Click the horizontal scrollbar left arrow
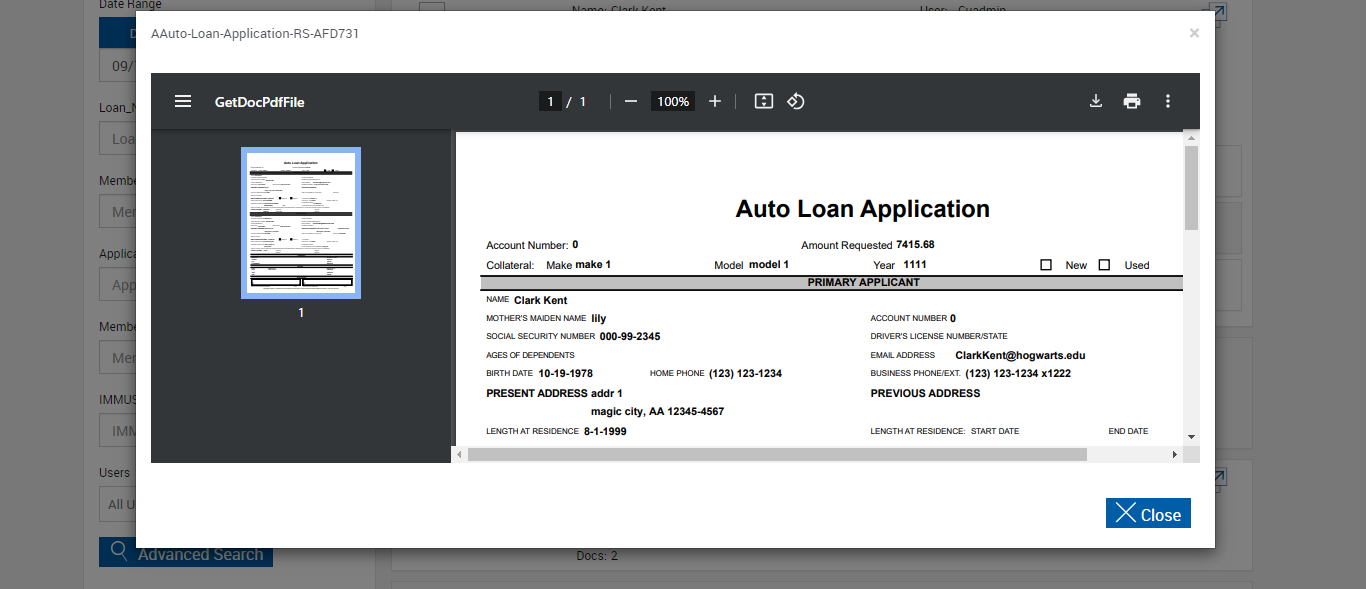The width and height of the screenshot is (1366, 589). 459,455
